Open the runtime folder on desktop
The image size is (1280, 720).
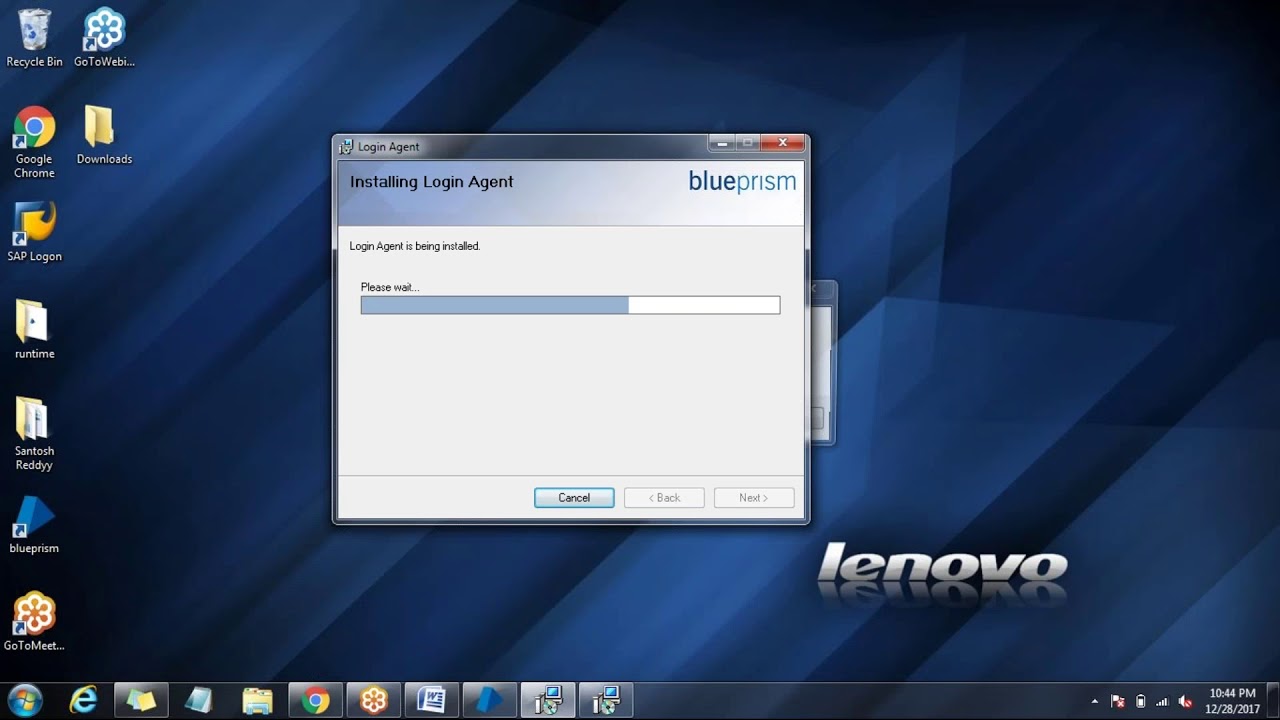34,330
